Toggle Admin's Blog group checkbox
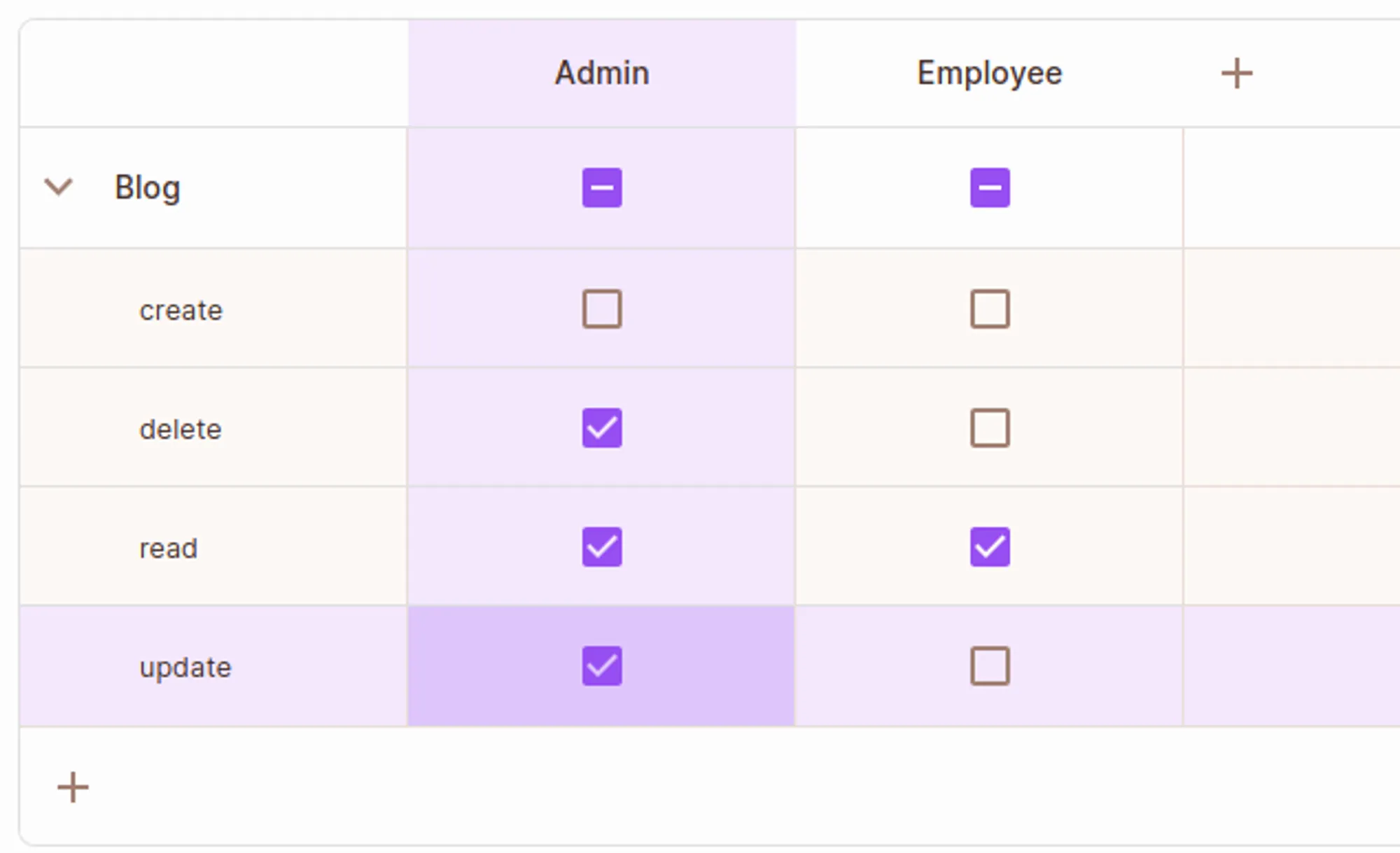1400x853 pixels. [602, 188]
